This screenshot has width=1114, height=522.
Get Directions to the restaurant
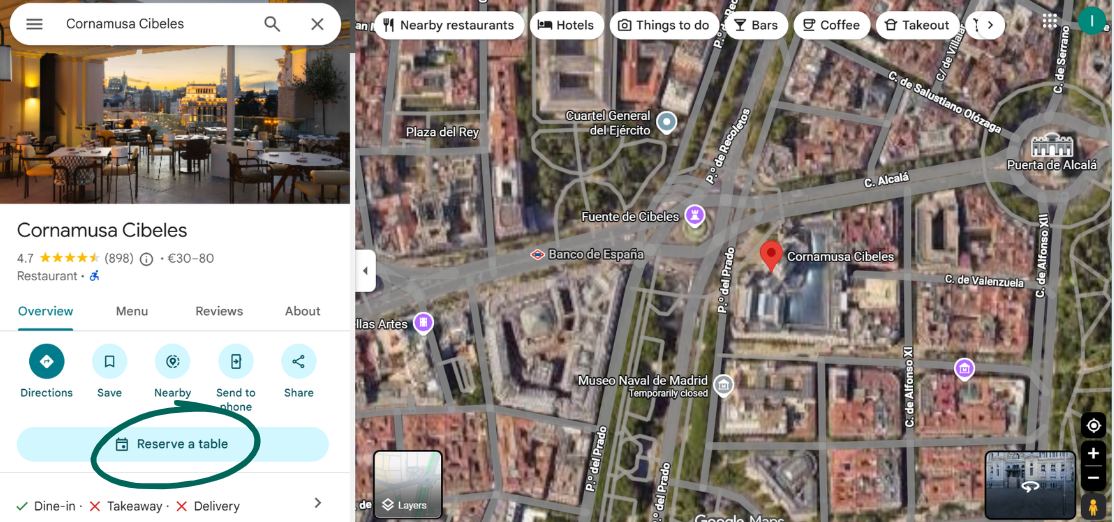click(x=47, y=361)
